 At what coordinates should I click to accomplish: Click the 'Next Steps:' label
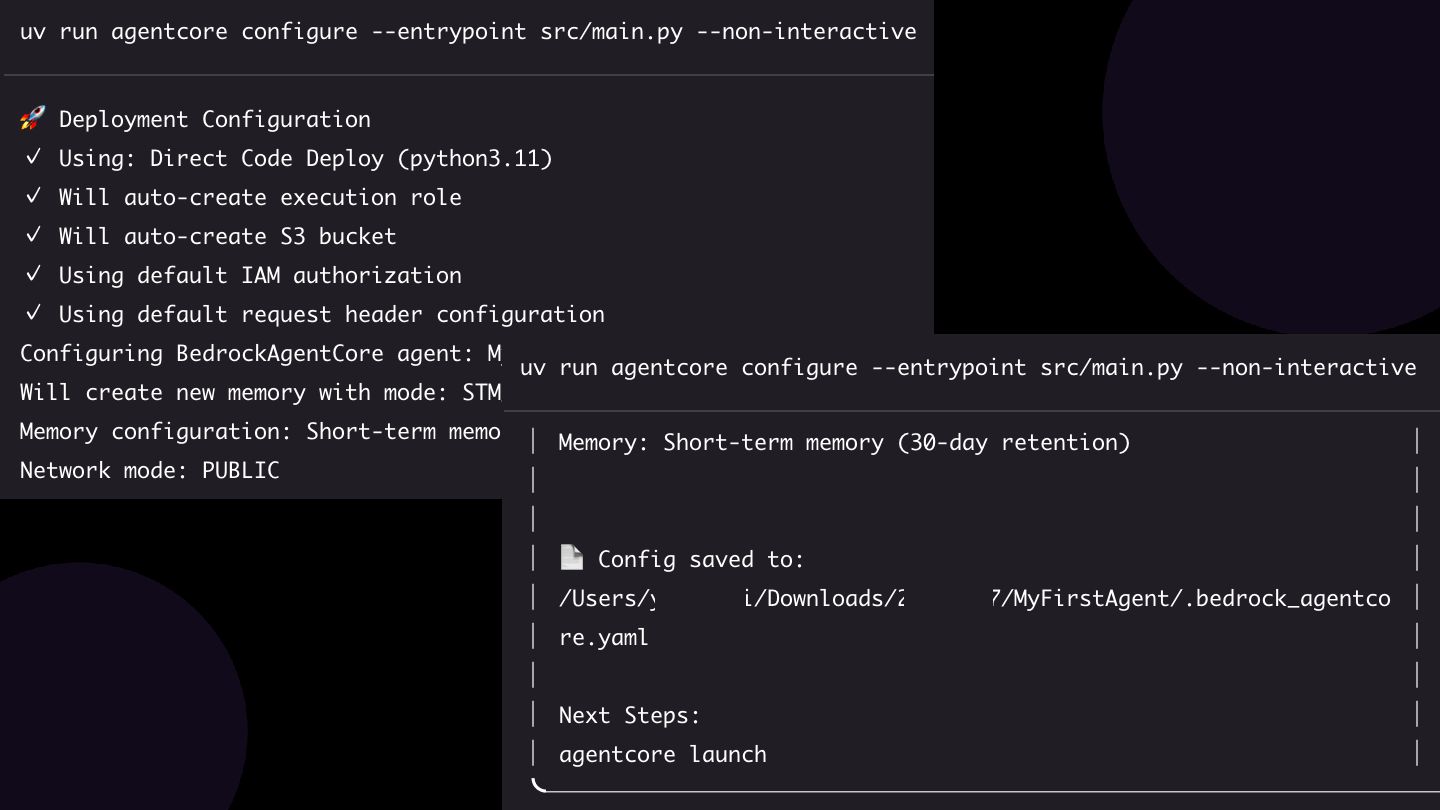630,715
